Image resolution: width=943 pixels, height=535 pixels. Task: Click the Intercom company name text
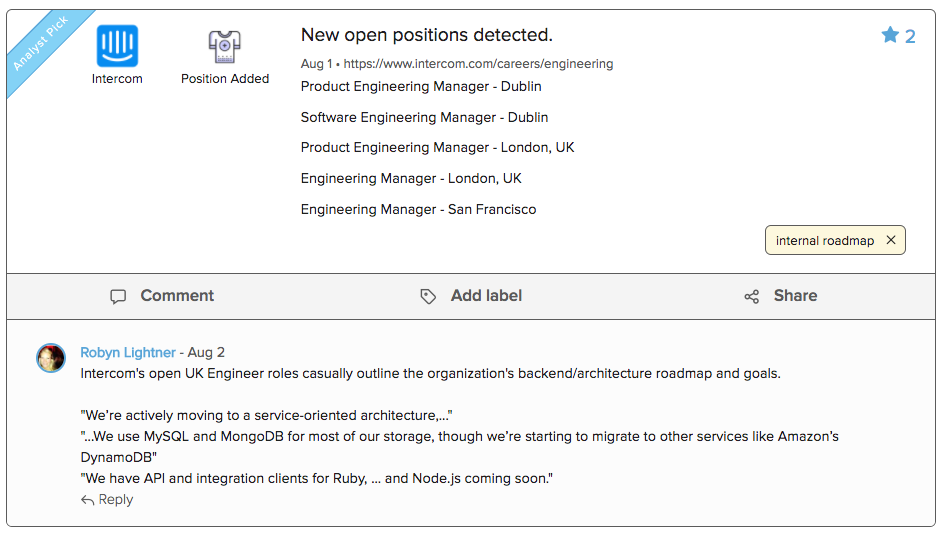117,78
